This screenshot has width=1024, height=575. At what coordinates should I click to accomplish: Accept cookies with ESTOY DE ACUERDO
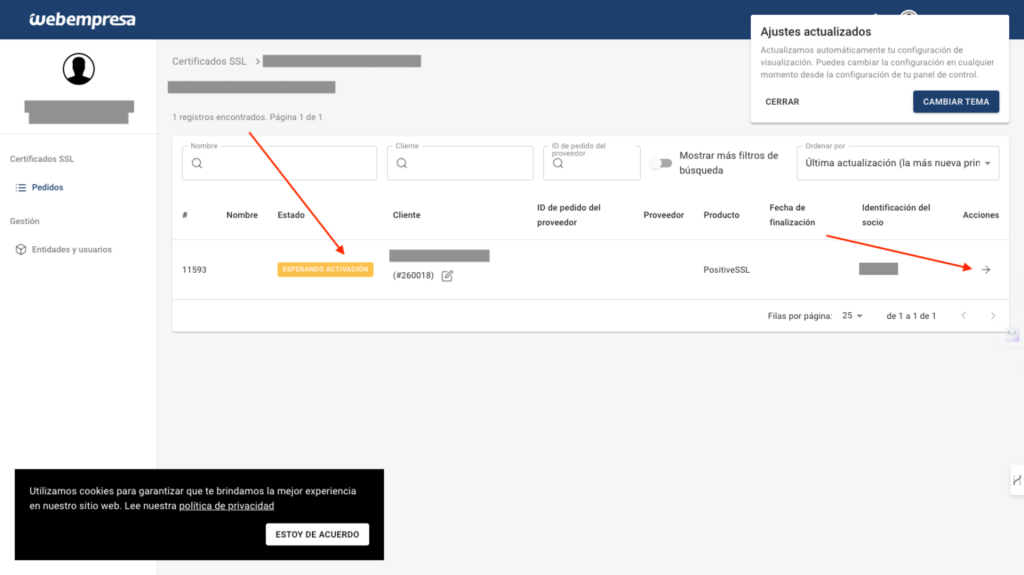(317, 534)
